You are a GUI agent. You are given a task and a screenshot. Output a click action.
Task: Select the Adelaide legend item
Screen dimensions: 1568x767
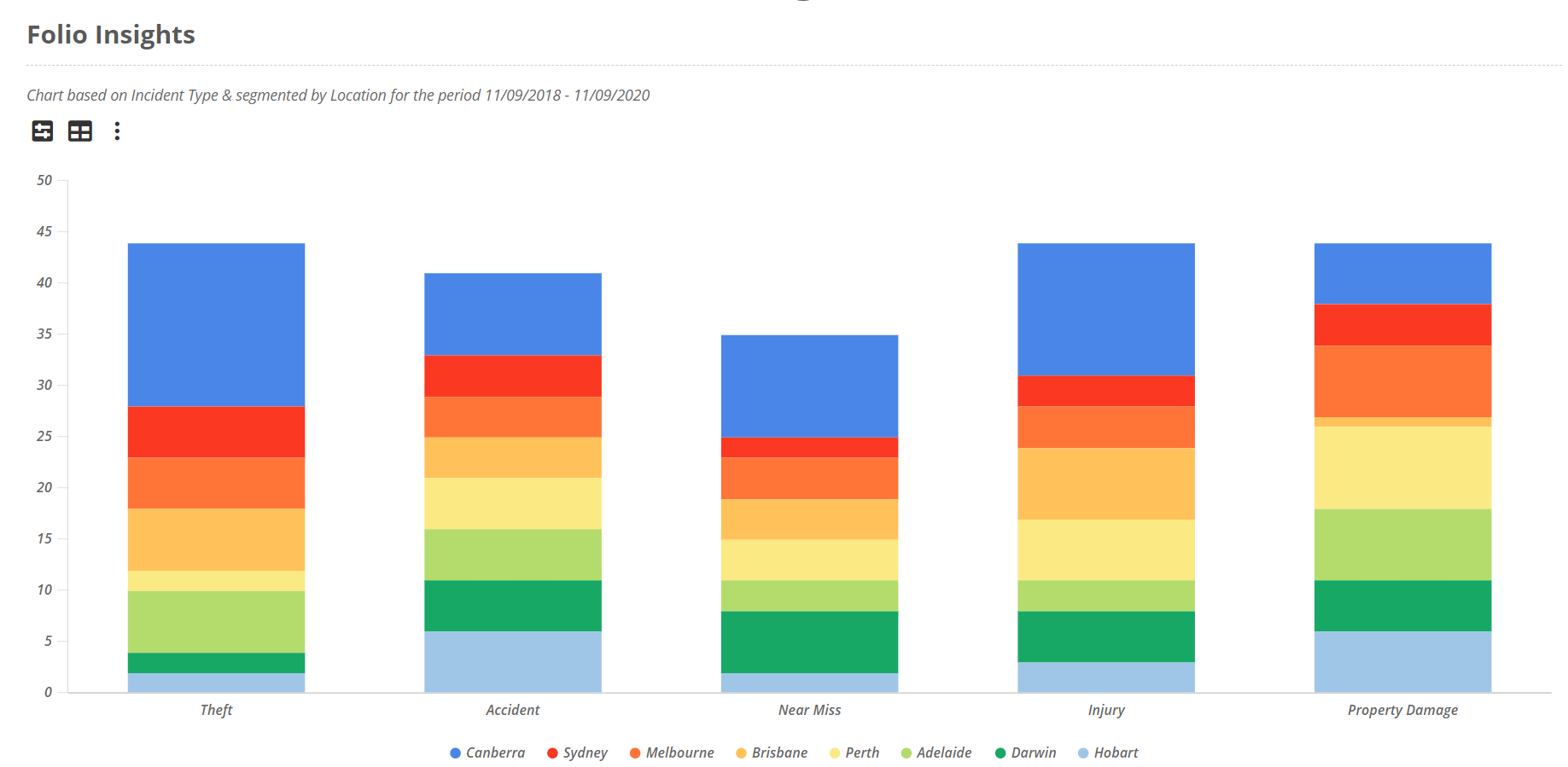pos(936,752)
